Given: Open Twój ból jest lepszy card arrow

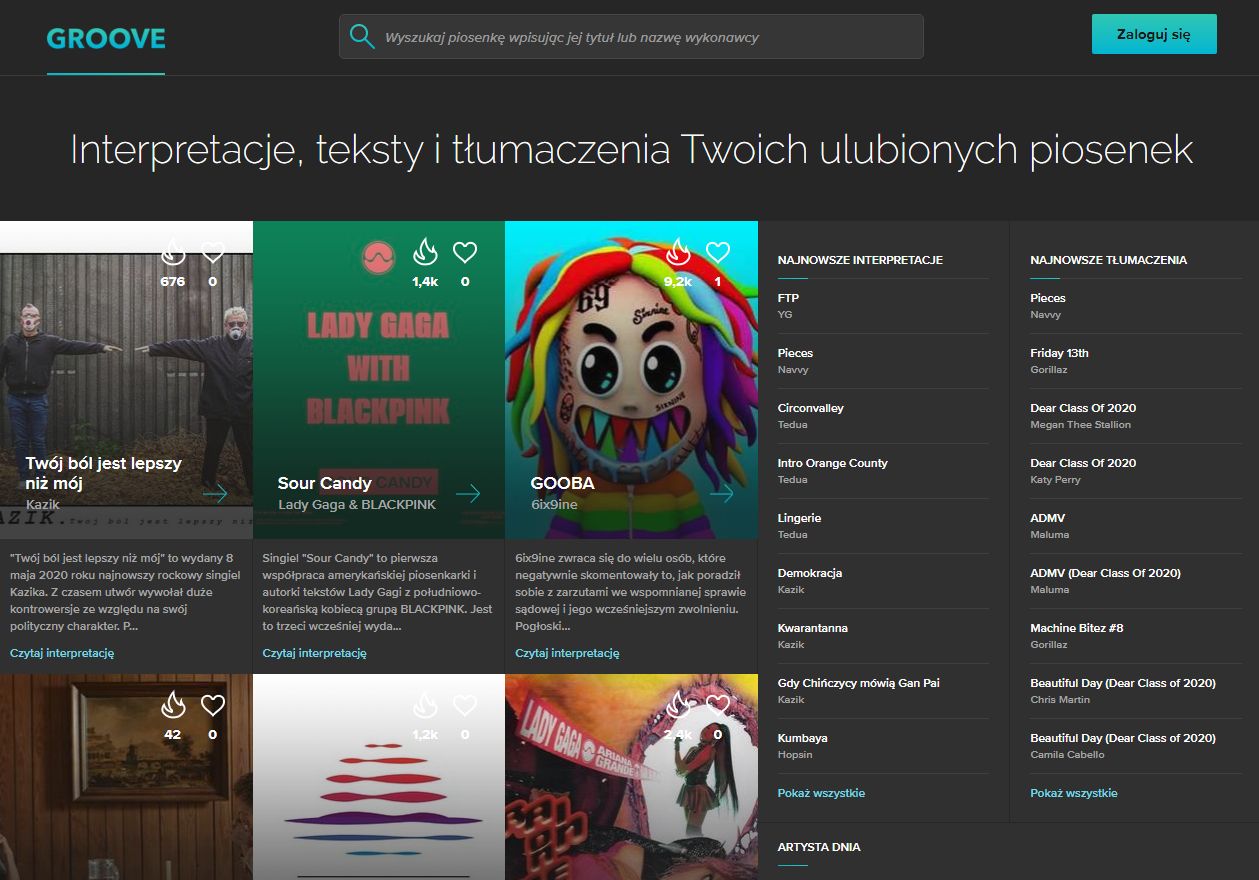Looking at the screenshot, I should [x=215, y=493].
